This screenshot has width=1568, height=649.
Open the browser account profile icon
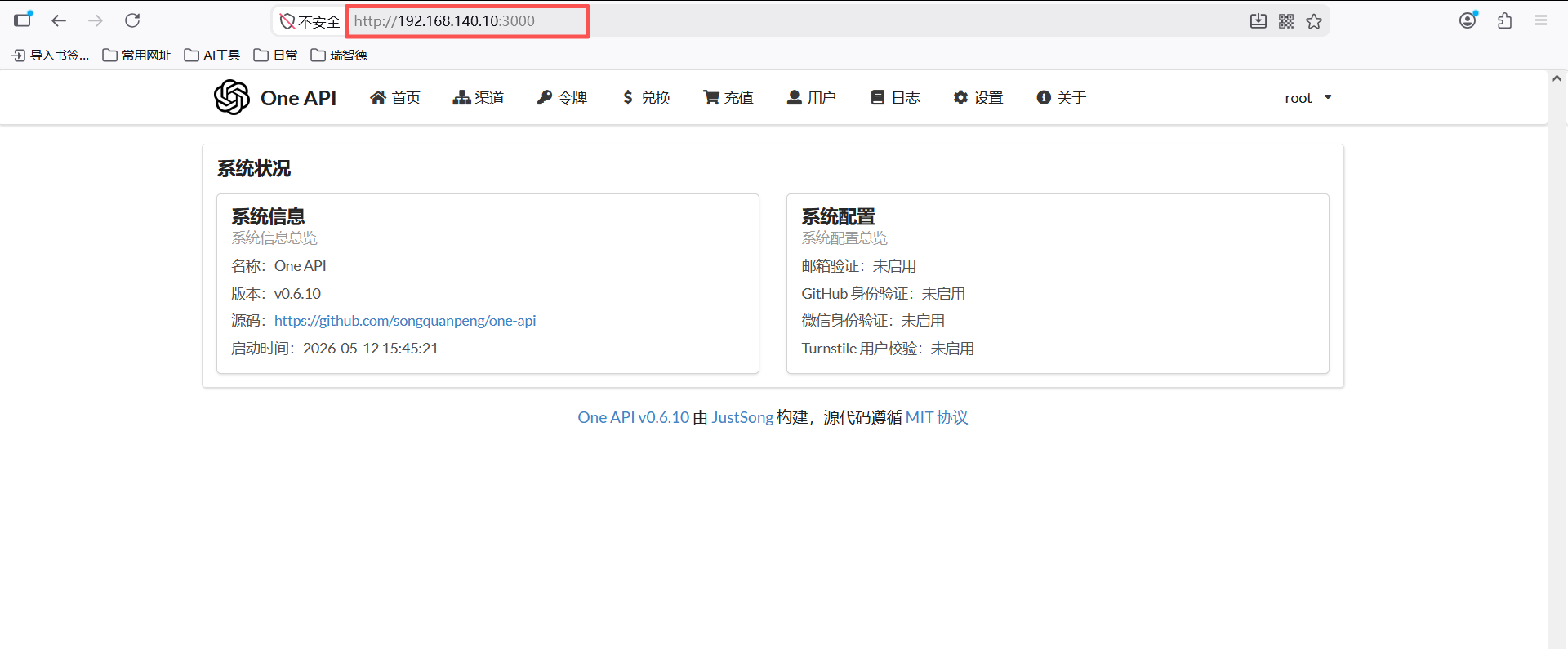coord(1468,20)
